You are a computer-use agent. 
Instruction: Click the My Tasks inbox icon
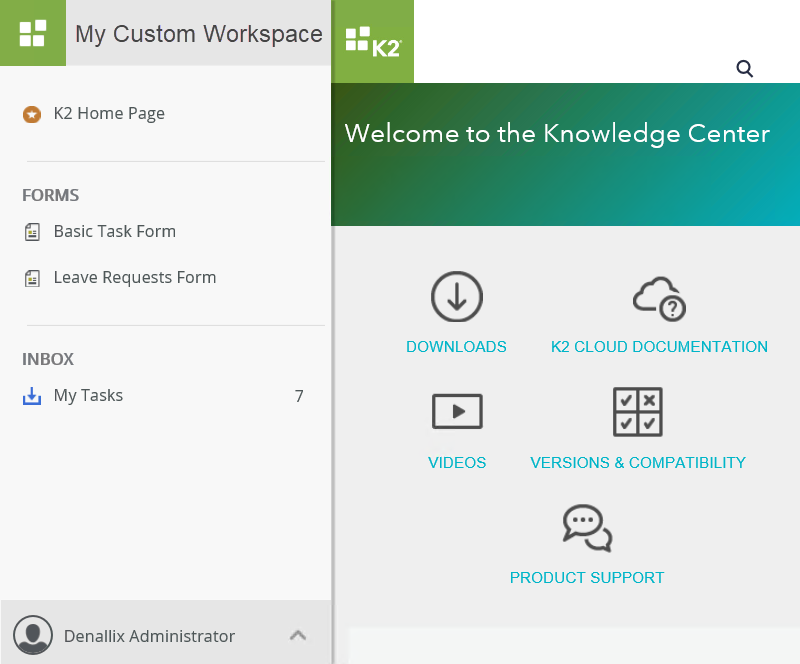32,396
